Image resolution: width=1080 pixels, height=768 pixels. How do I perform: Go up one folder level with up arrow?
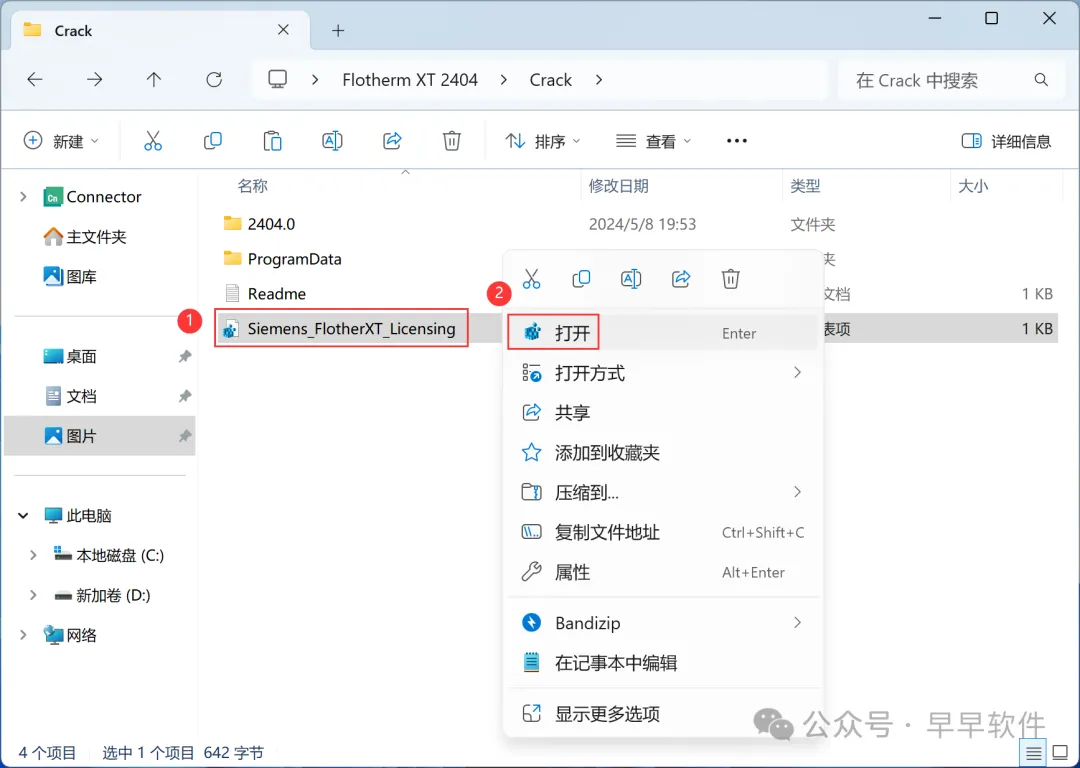154,80
